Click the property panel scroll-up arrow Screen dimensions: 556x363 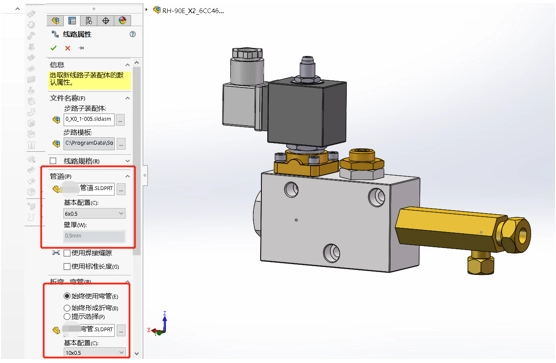click(x=137, y=63)
